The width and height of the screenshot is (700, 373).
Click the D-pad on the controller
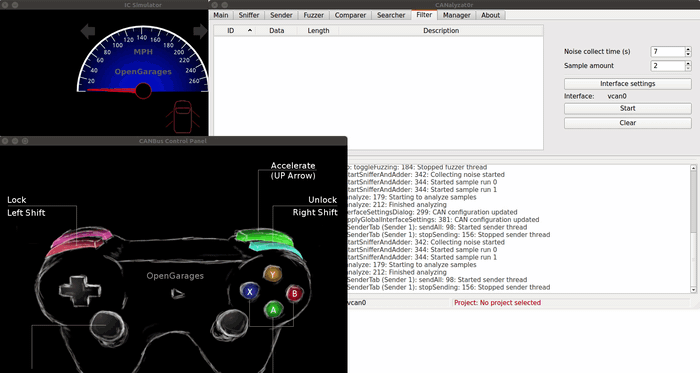click(x=80, y=291)
